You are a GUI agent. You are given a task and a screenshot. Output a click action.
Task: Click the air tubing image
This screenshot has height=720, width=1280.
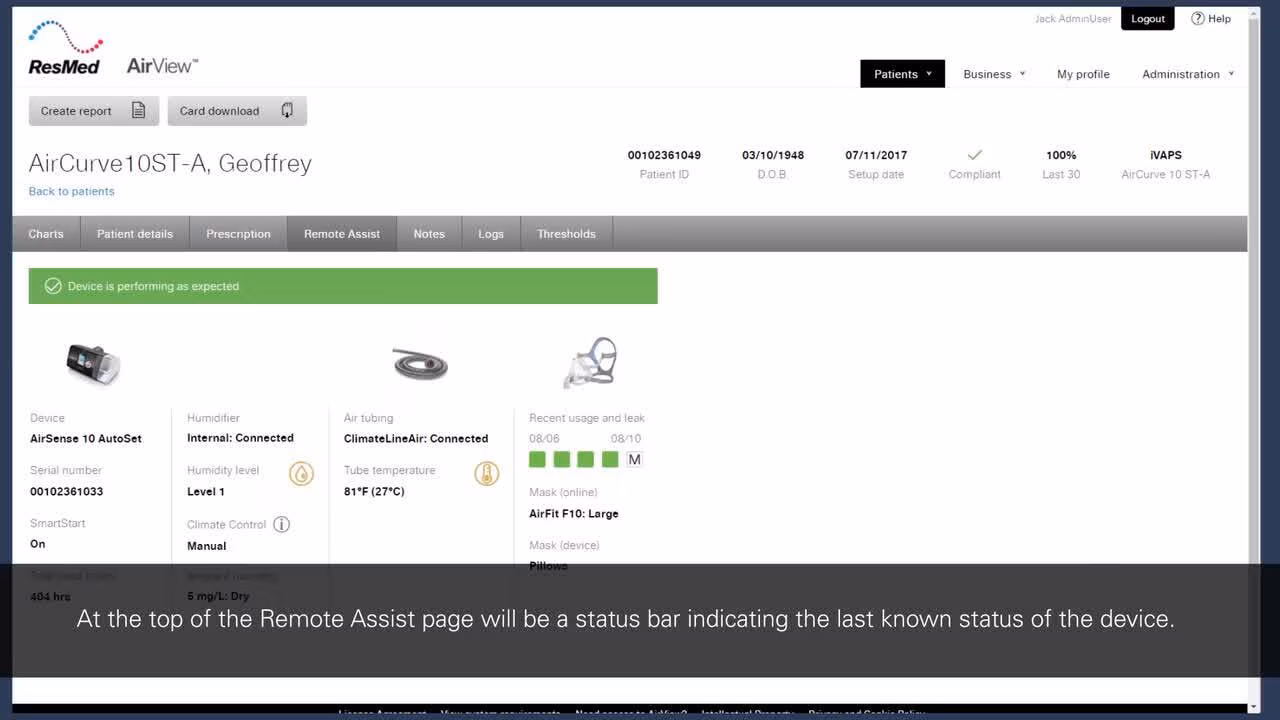click(x=420, y=364)
